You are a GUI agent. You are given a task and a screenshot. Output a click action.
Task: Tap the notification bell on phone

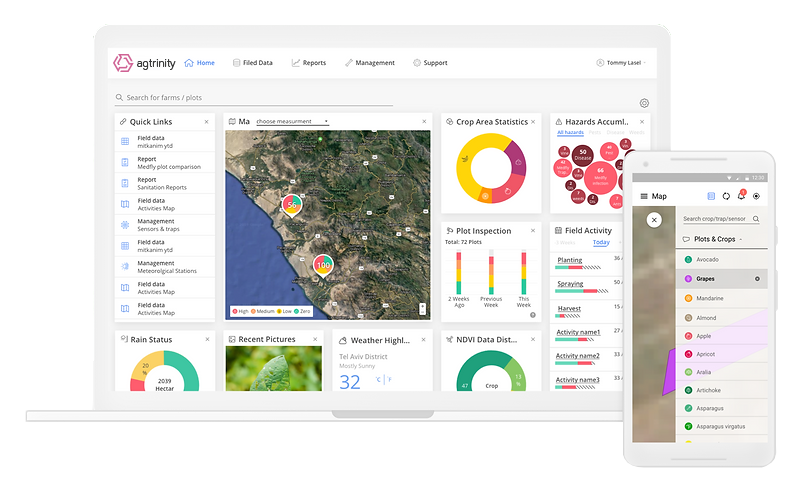click(740, 196)
